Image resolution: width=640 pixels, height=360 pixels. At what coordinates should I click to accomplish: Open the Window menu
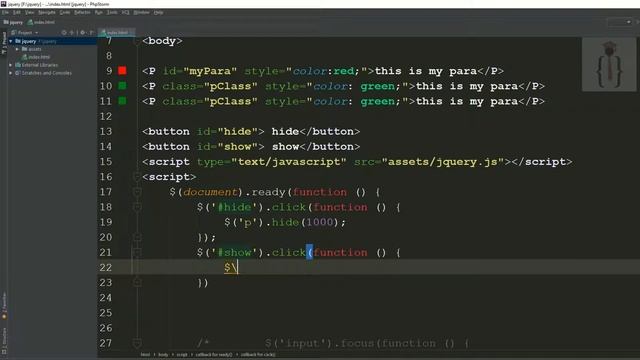coord(141,13)
